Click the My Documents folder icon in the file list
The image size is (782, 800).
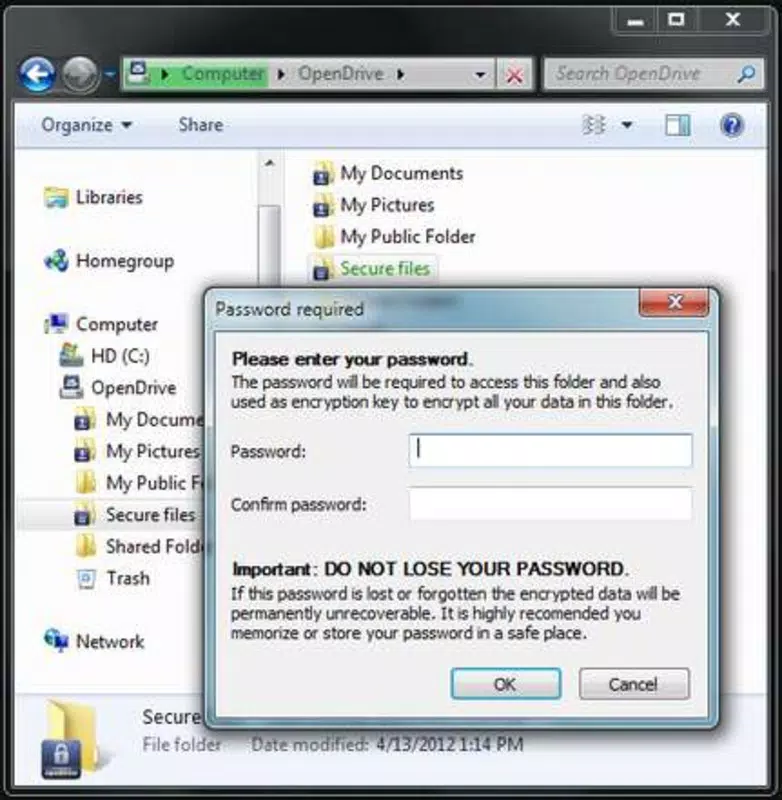pos(323,173)
